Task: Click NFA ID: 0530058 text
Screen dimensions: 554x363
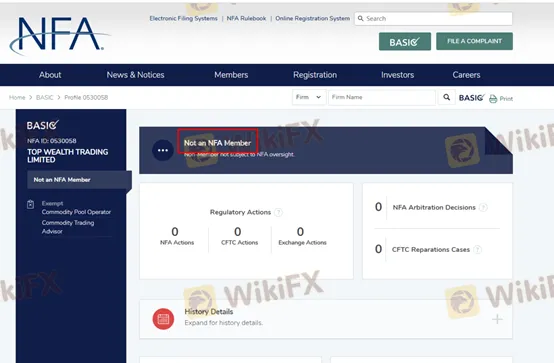Action: point(52,141)
